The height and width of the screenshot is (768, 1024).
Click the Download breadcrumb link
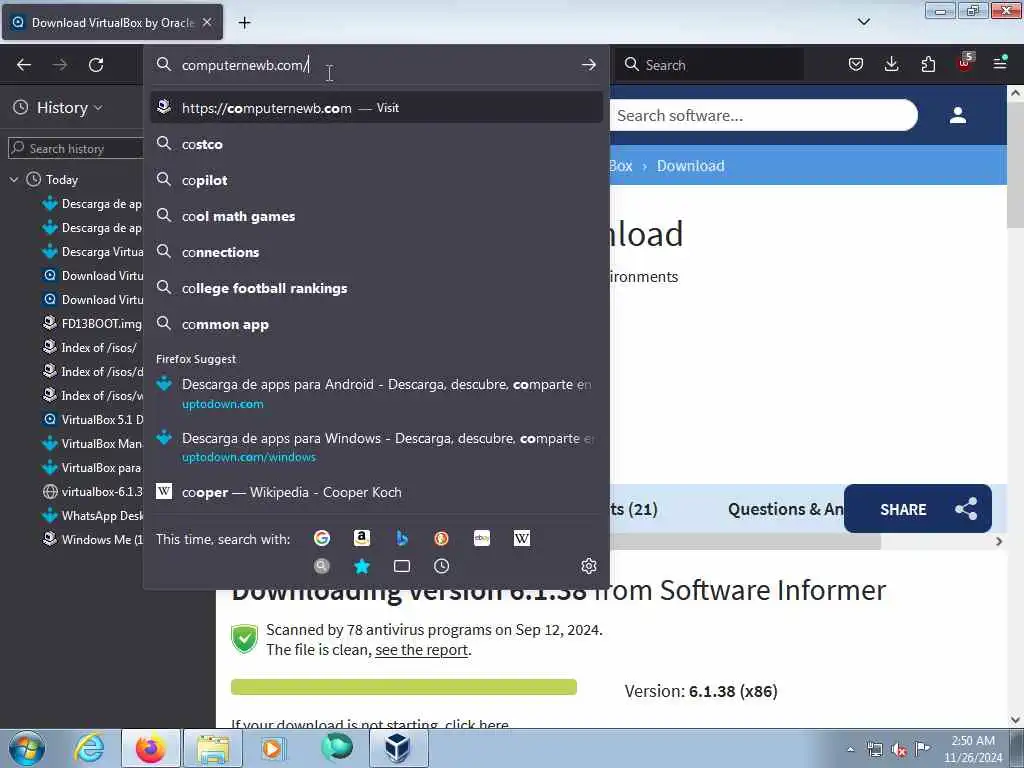point(690,166)
